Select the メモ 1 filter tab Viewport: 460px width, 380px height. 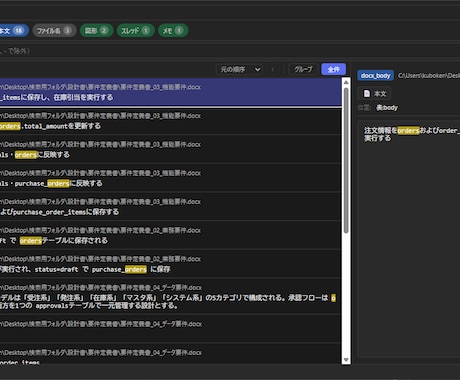point(173,31)
